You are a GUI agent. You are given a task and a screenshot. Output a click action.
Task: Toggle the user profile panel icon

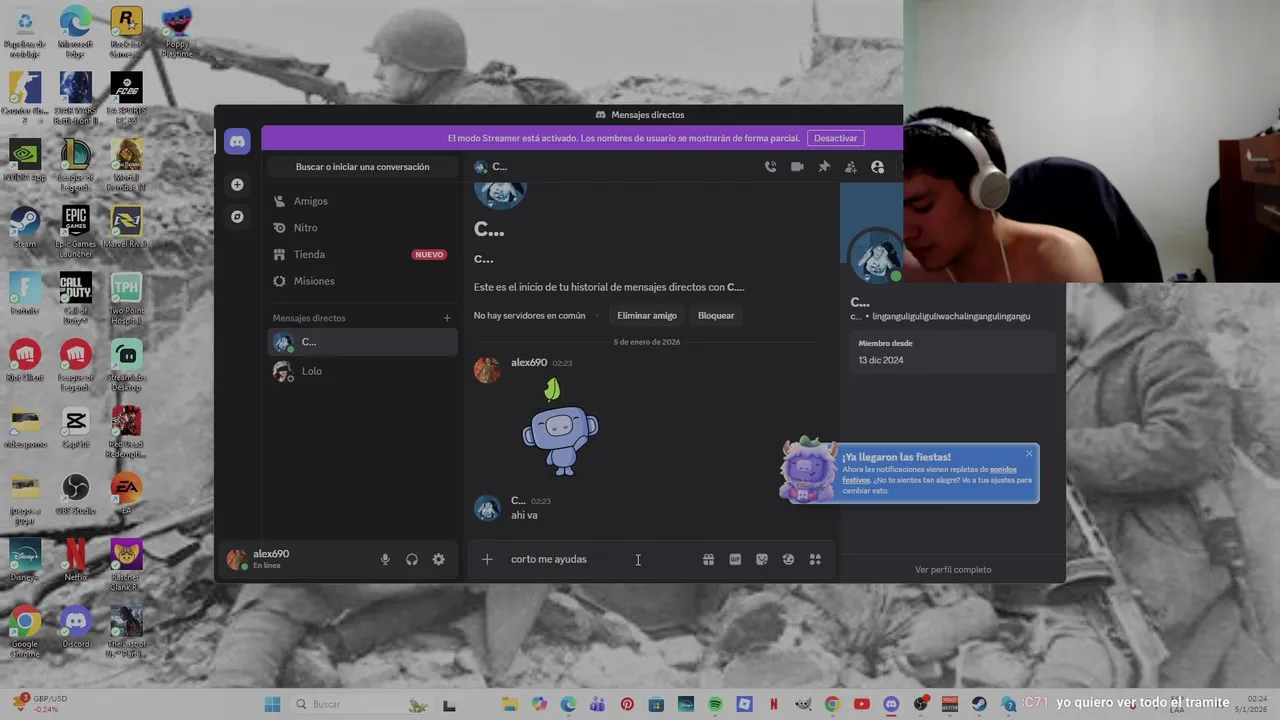click(x=877, y=167)
